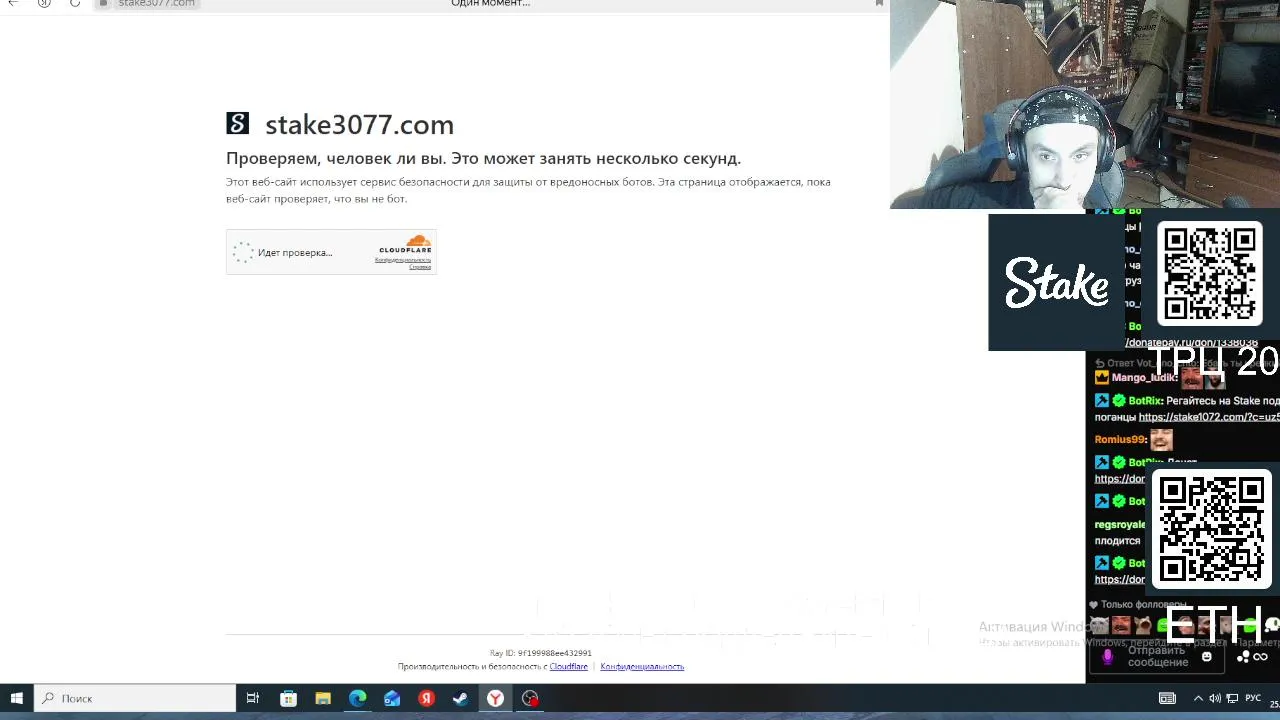The image size is (1280, 720).
Task: Click the donatepay.ru link in chat
Action: pyautogui.click(x=1191, y=343)
